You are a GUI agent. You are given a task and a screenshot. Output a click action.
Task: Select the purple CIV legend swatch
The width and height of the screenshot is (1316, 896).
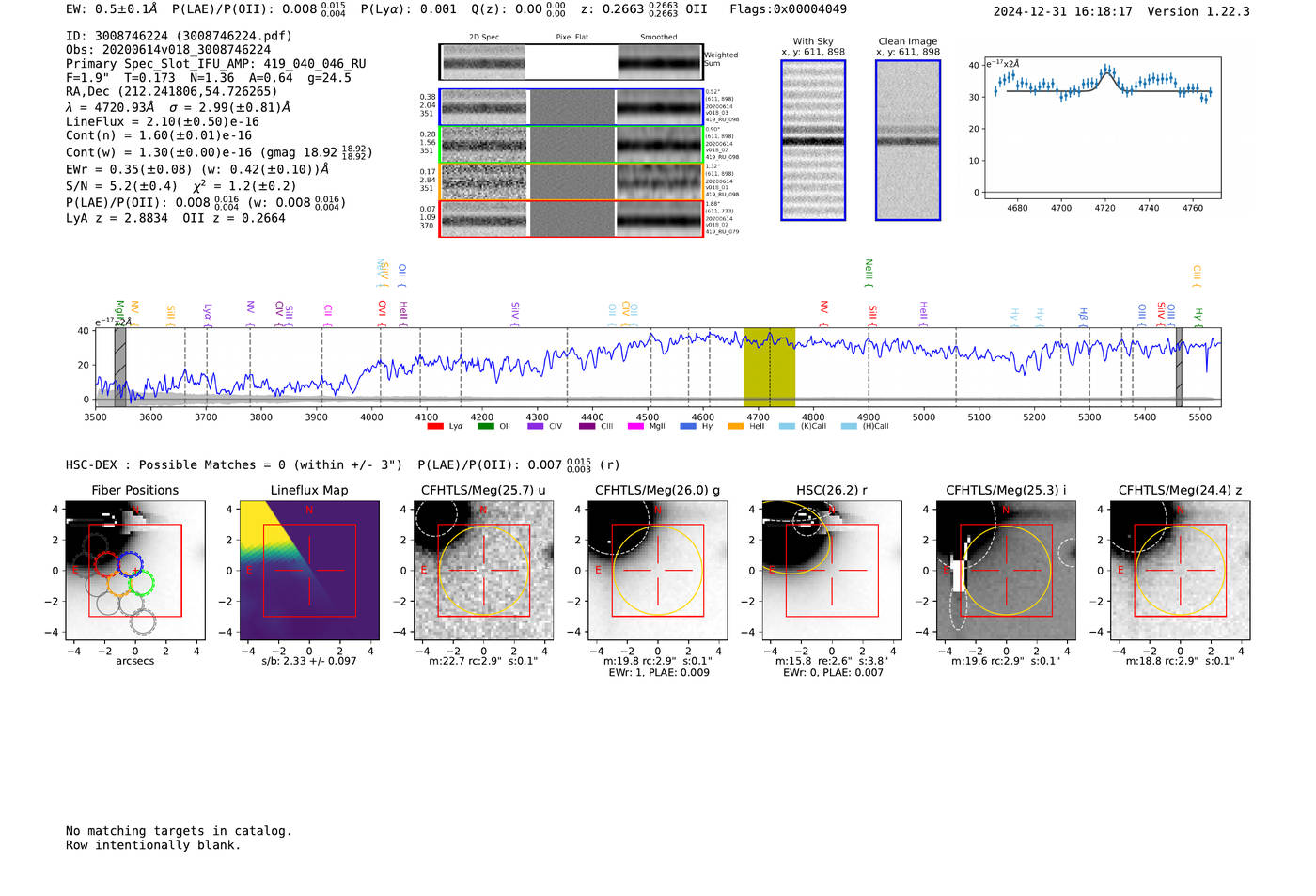click(x=536, y=426)
